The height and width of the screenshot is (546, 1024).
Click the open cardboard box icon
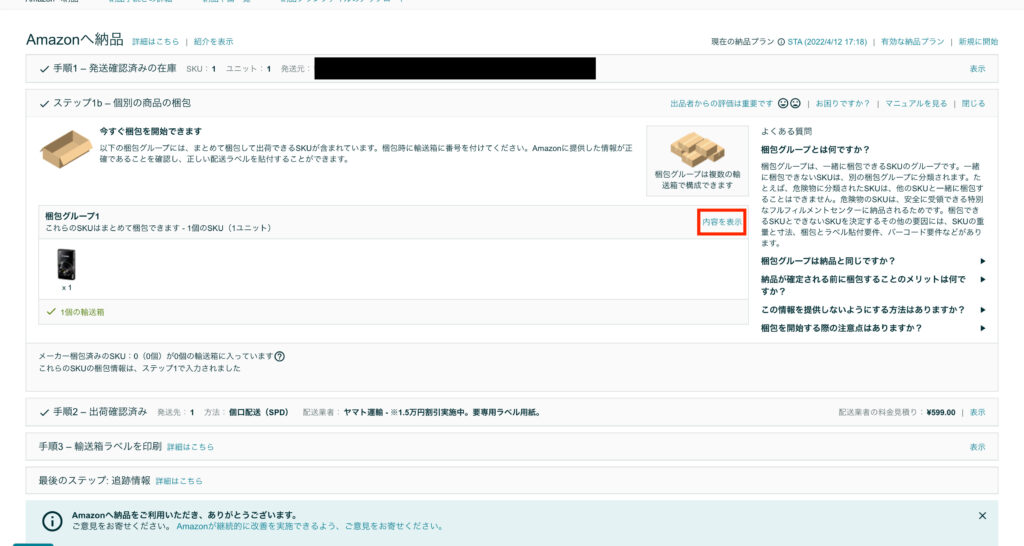(x=65, y=149)
